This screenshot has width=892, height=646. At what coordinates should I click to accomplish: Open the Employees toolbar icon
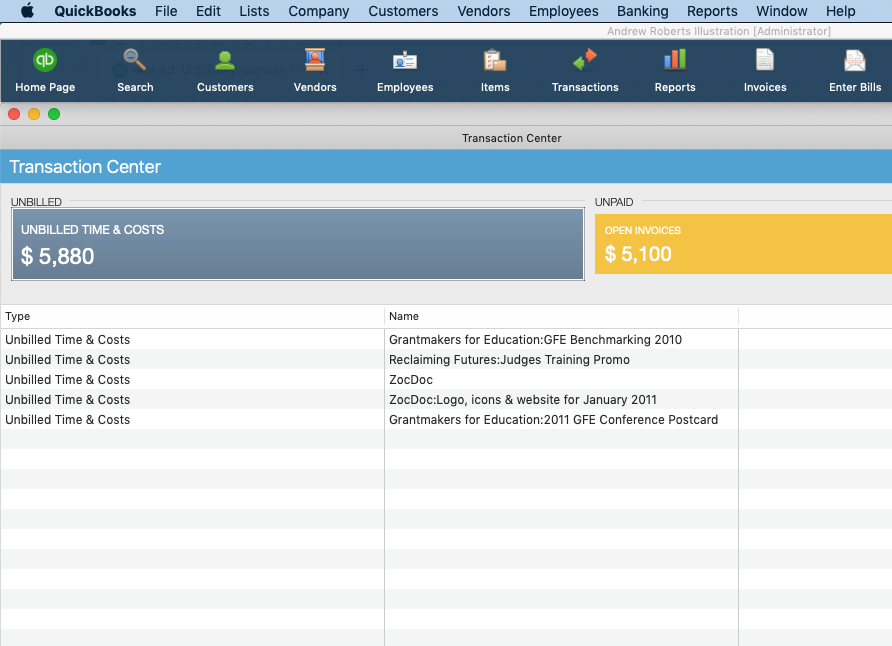point(405,61)
